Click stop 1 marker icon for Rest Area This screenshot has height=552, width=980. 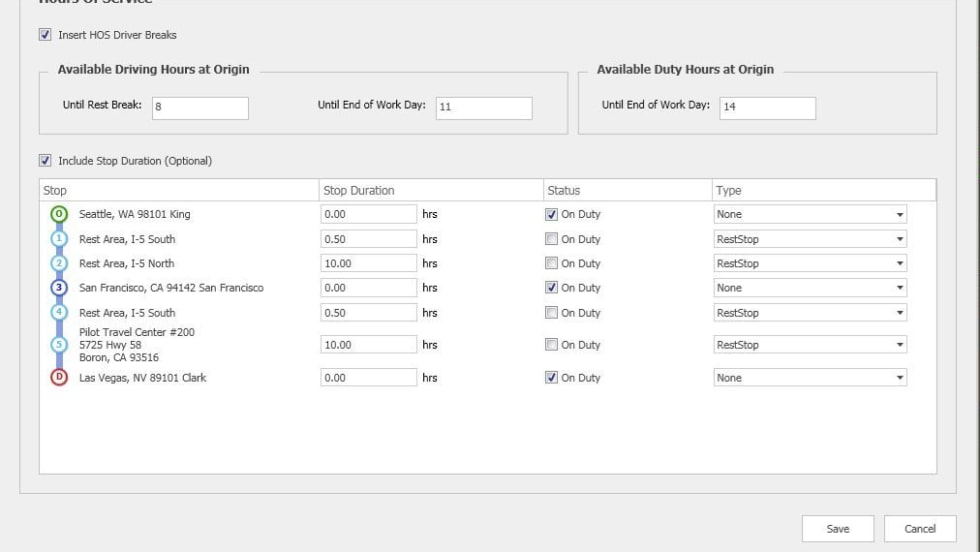pos(58,239)
